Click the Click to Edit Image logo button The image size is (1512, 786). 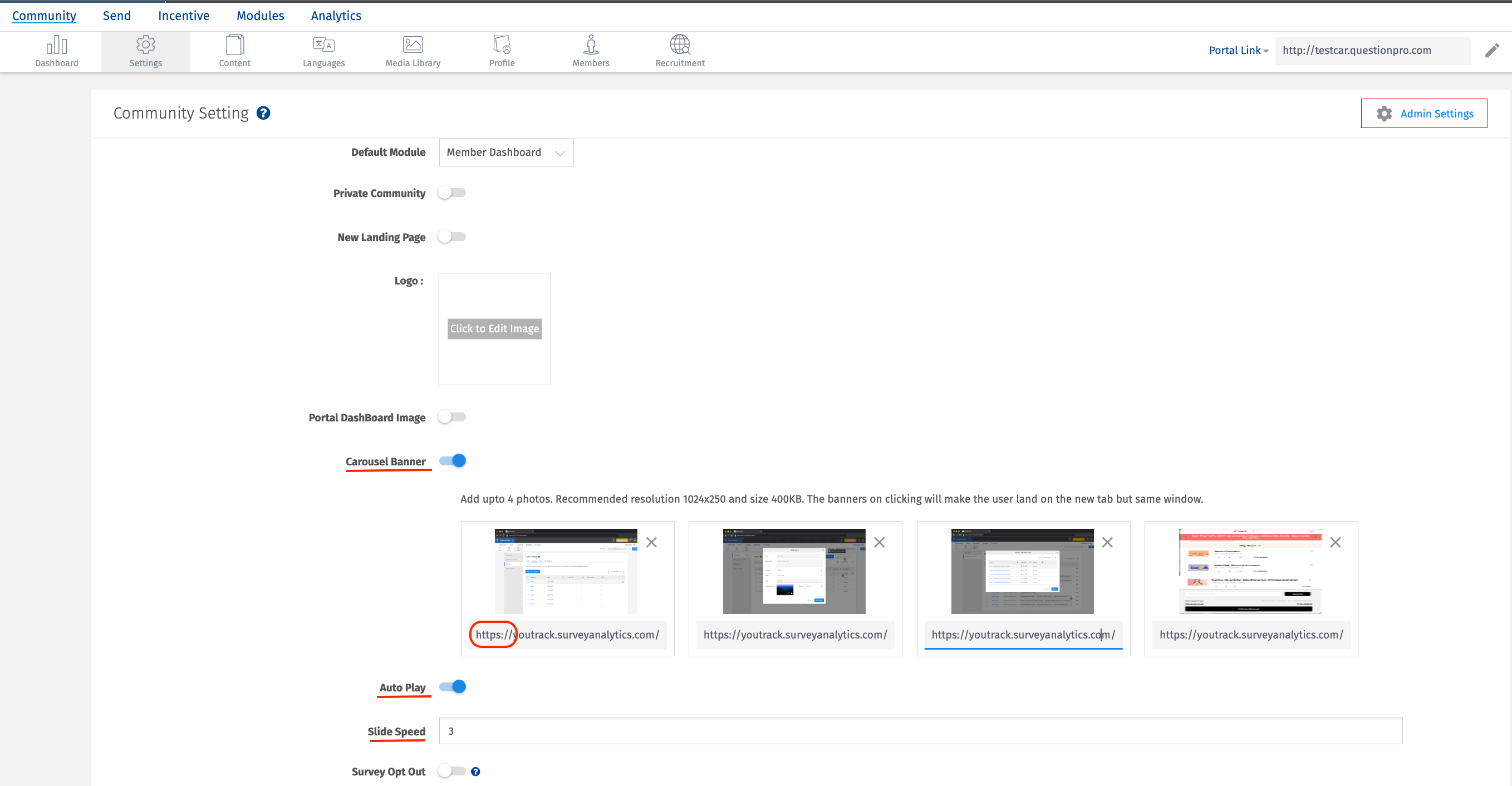click(494, 329)
